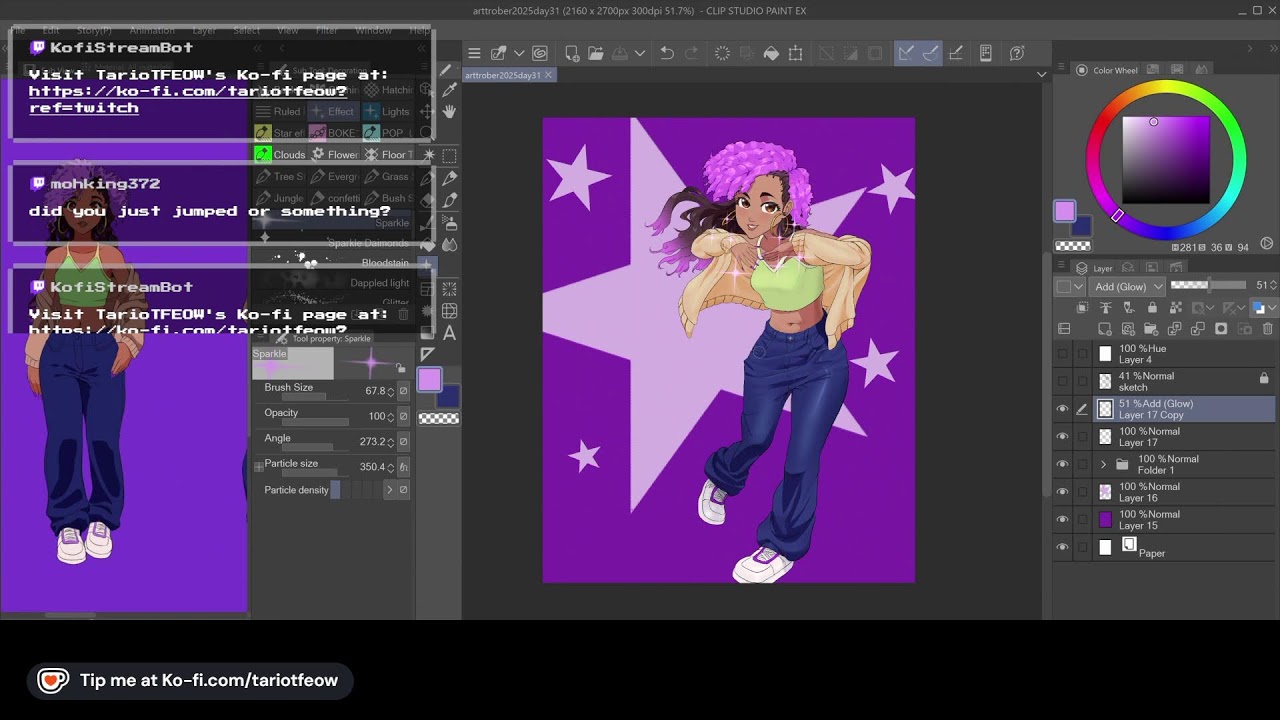Hide Layer 16
This screenshot has width=1280, height=720.
[1062, 492]
